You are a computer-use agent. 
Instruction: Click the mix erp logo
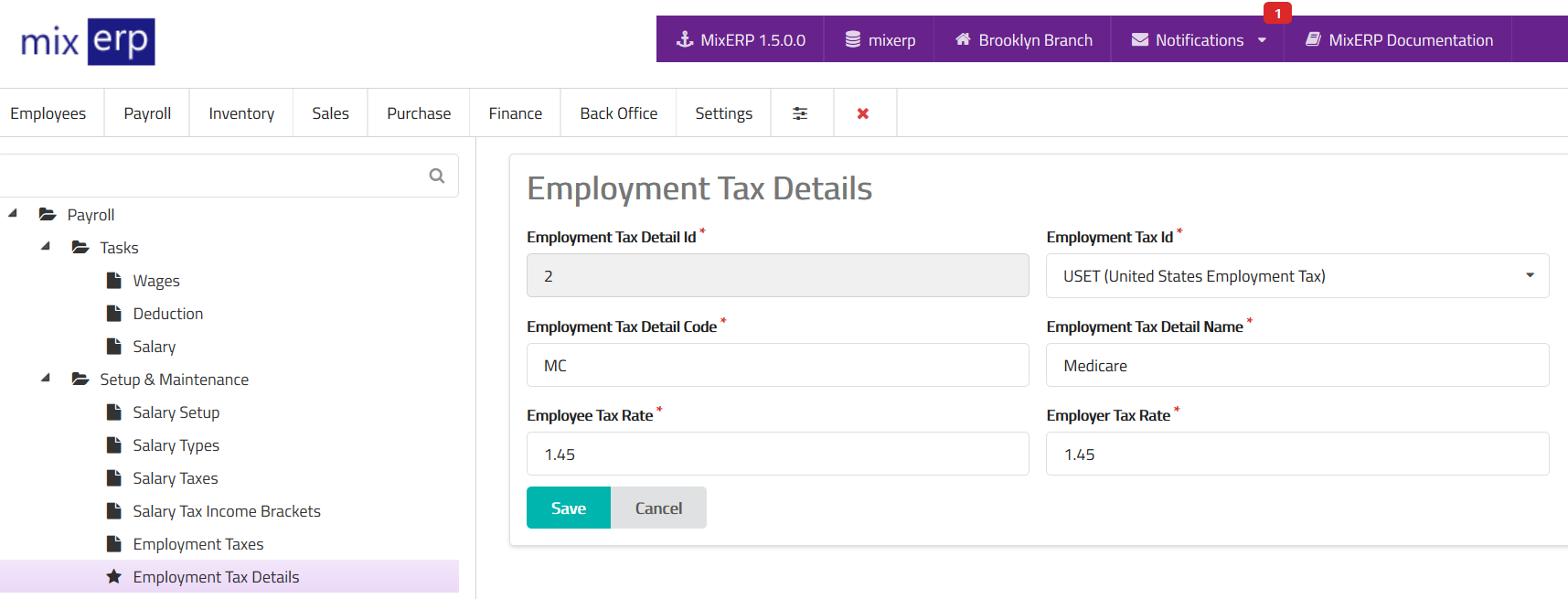coord(88,41)
